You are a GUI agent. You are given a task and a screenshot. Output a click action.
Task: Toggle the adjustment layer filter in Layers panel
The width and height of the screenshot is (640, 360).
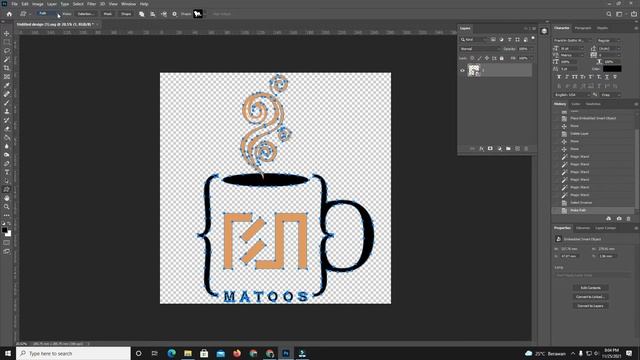[501, 40]
